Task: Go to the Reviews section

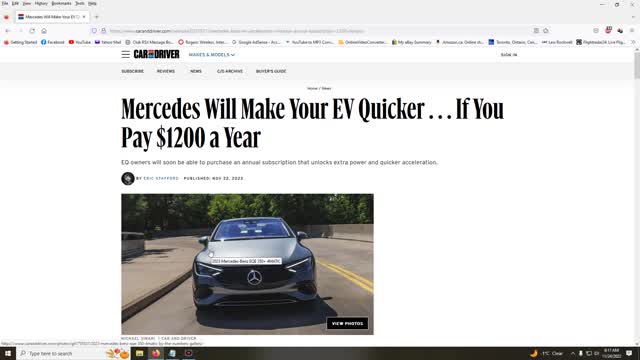Action: [166, 71]
